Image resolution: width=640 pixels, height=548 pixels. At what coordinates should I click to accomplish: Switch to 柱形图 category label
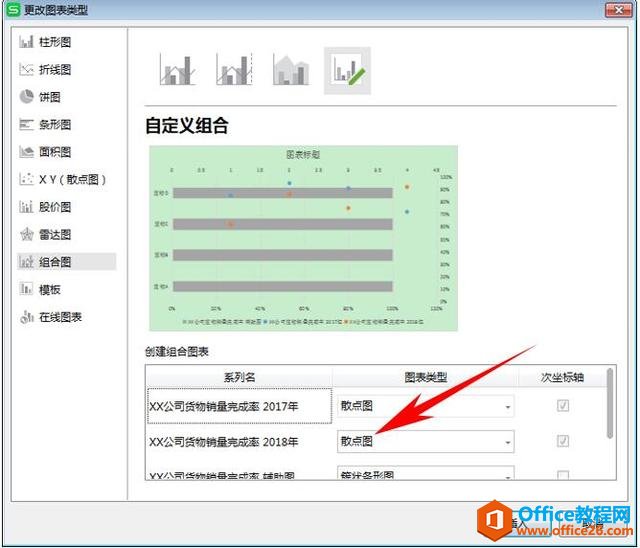[x=55, y=42]
